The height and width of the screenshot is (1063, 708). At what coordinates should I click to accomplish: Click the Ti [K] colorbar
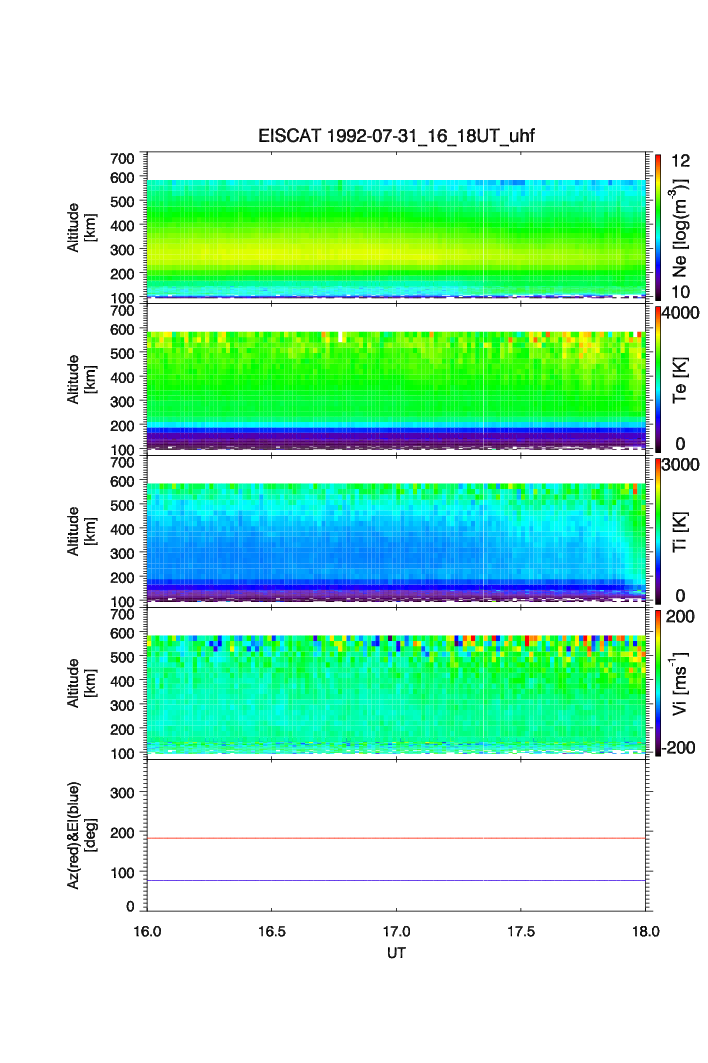coord(658,531)
